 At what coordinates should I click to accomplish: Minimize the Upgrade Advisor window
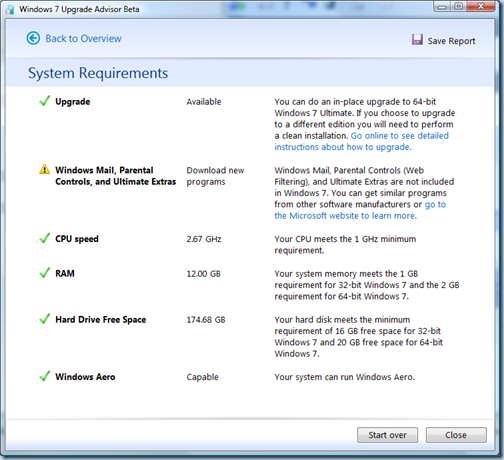pyautogui.click(x=442, y=7)
